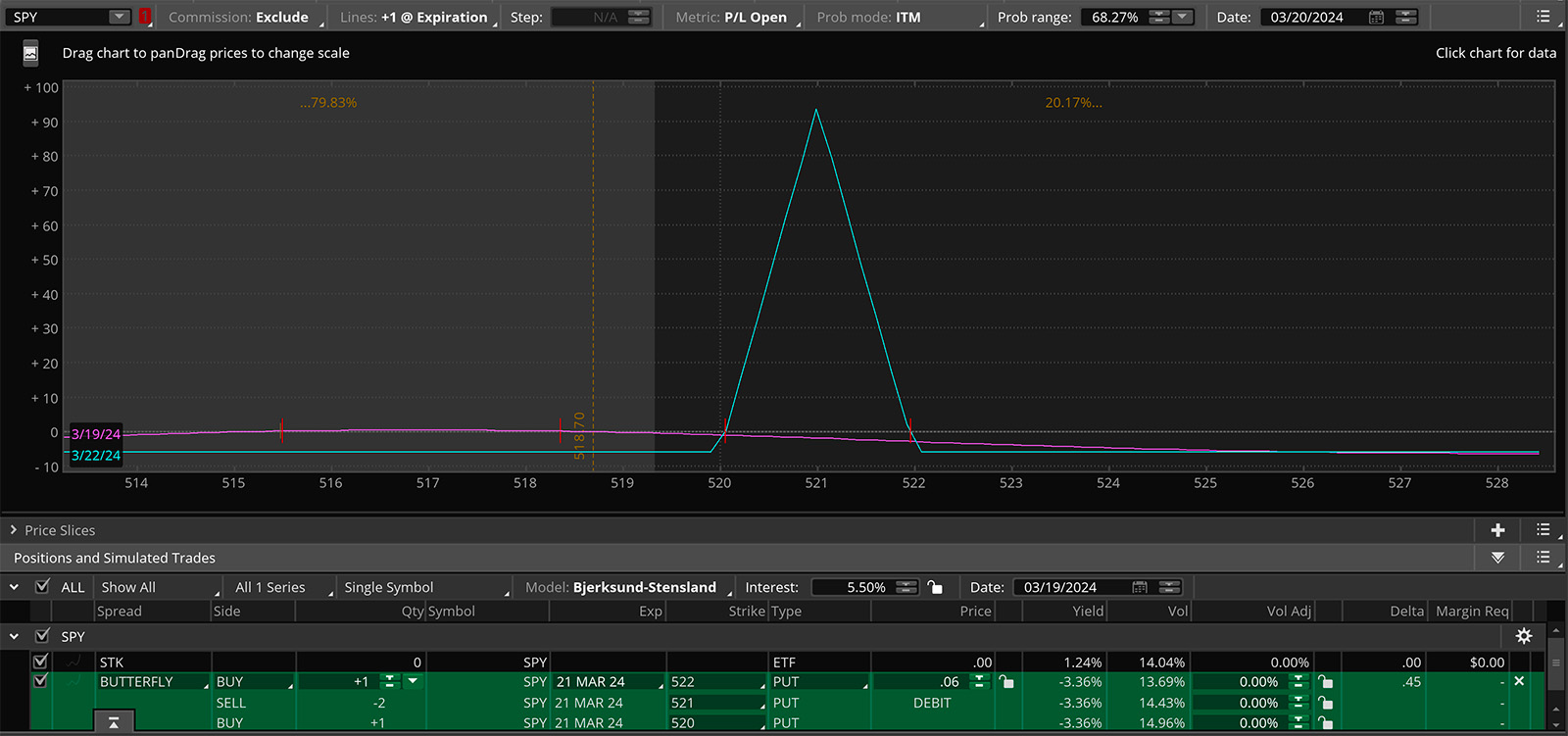The height and width of the screenshot is (736, 1568).
Task: Open the BUTTERFLY spread type dropdown
Action: pos(154,681)
